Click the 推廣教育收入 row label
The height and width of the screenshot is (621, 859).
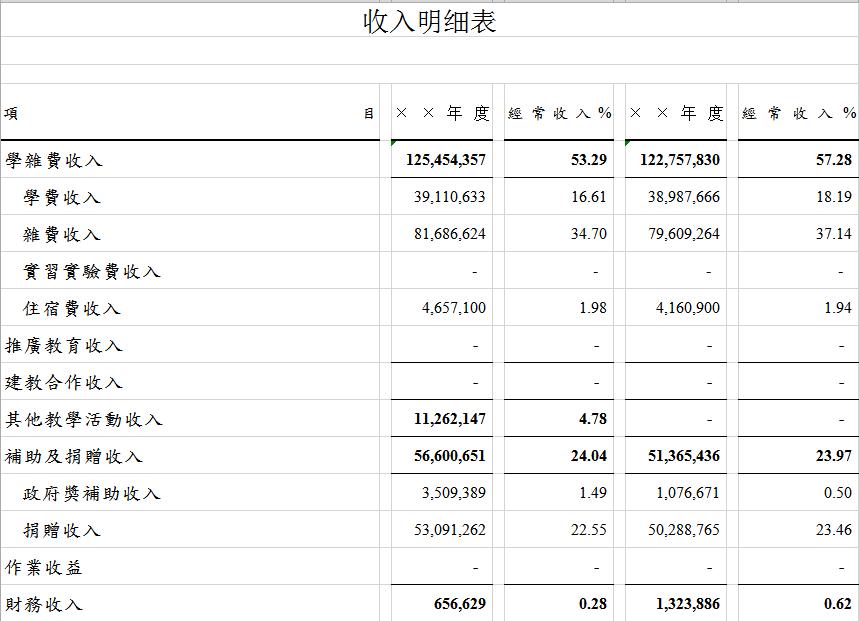(x=64, y=346)
